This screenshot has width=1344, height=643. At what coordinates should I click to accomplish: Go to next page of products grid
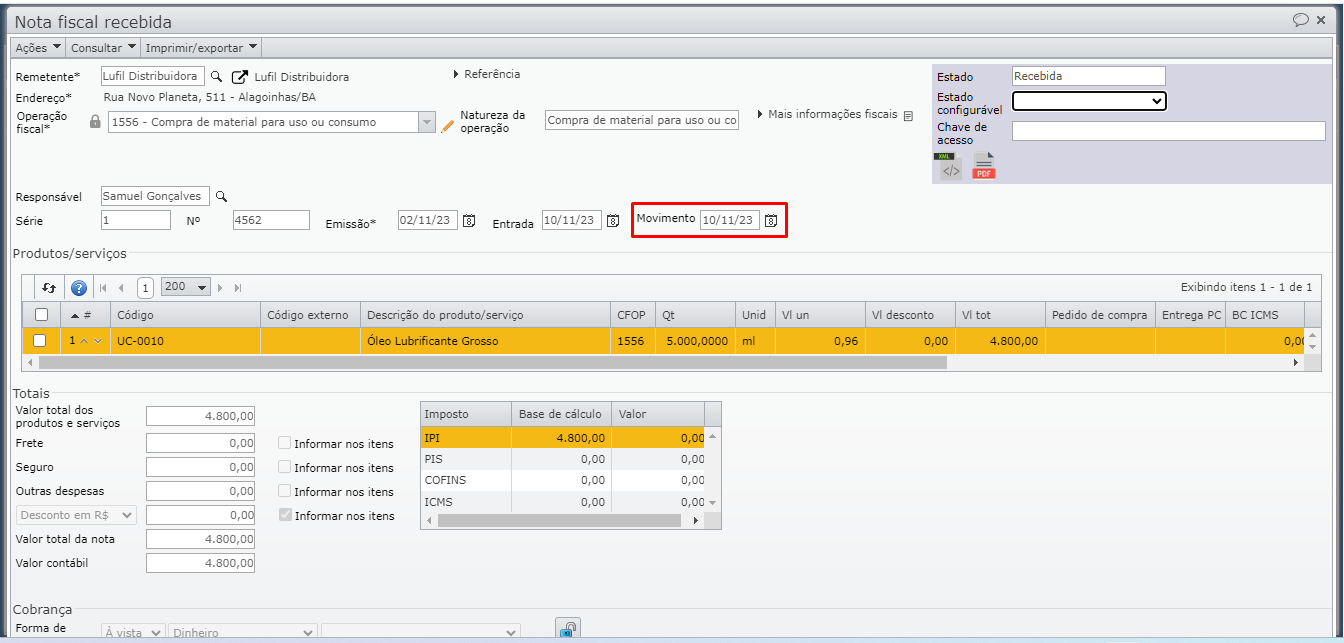click(x=220, y=288)
